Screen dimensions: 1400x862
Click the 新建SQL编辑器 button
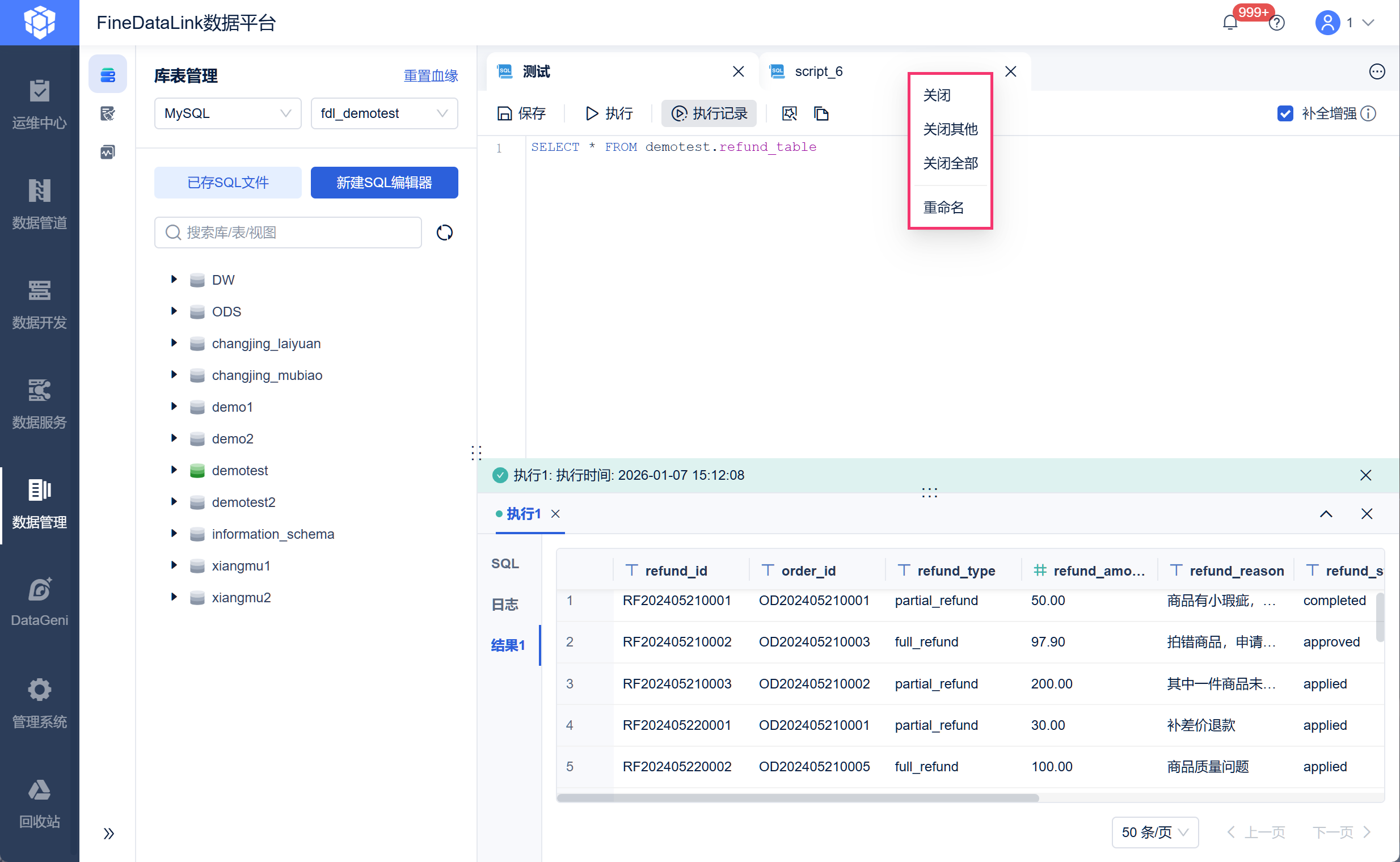(384, 183)
